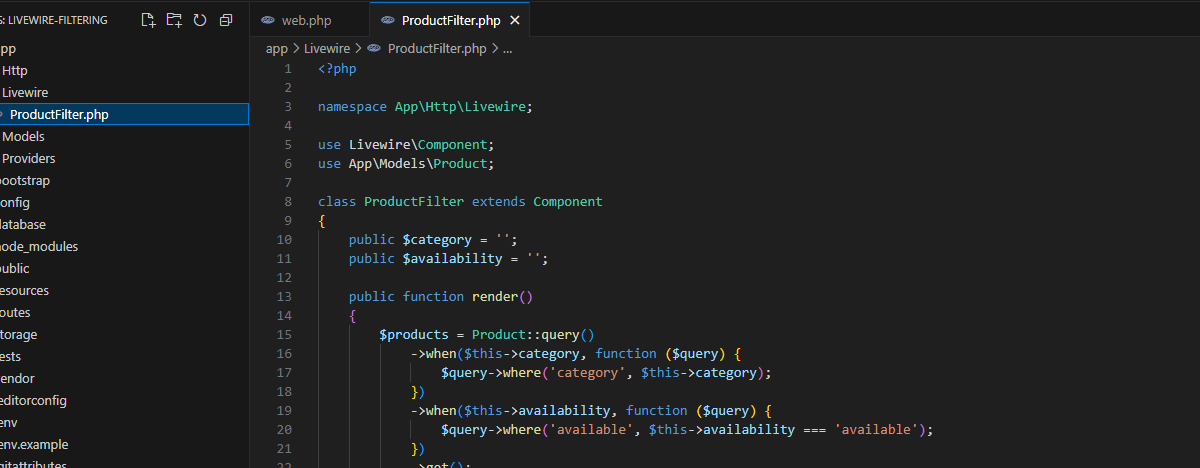1200x468 pixels.
Task: Collapse the Livewire folder
Action: tap(124, 92)
